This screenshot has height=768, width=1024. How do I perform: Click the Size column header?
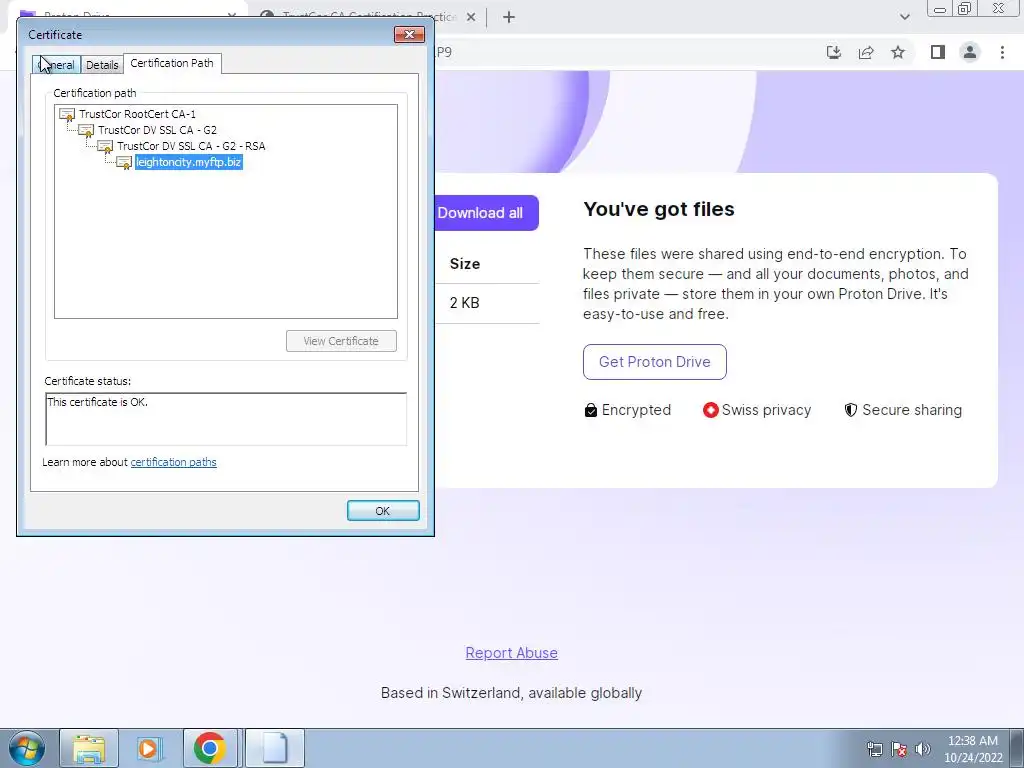pos(465,264)
